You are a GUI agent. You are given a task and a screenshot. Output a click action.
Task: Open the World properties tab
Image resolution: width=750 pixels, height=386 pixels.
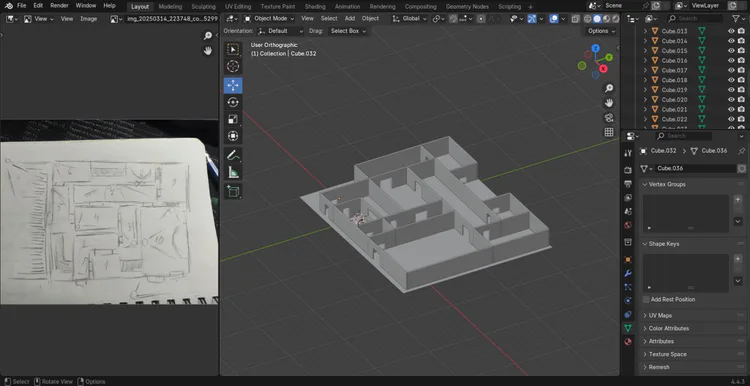pos(628,225)
